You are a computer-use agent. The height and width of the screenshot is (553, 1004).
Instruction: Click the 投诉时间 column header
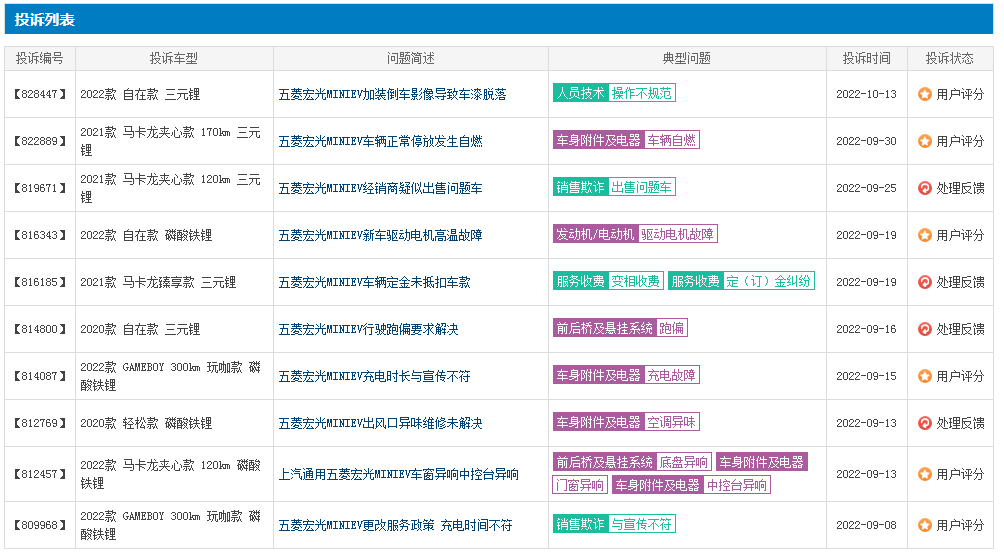pos(866,58)
